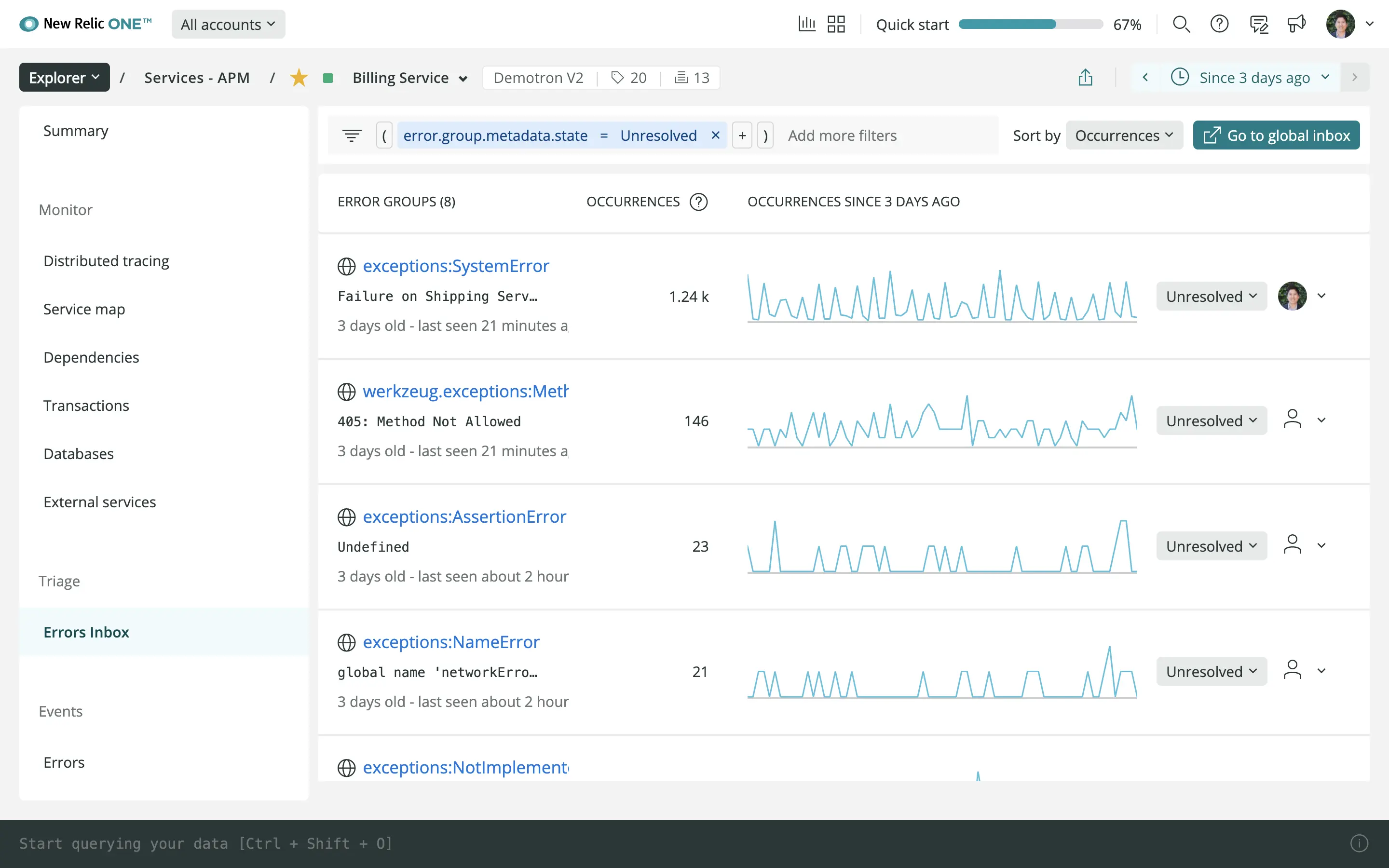Expand the Since 3 days ago picker
The image size is (1389, 868).
click(1251, 77)
